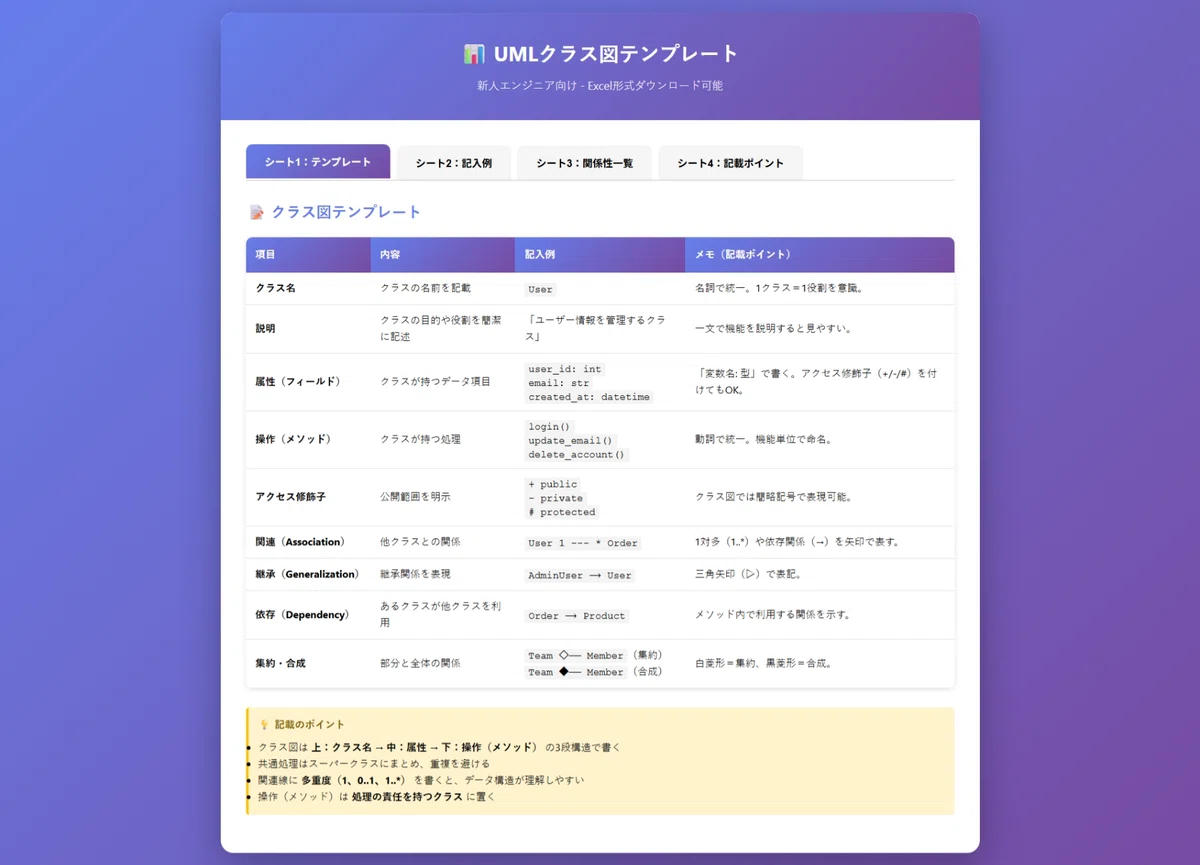The width and height of the screenshot is (1200, 865).
Task: Click the 内容 column header
Action: coord(442,255)
